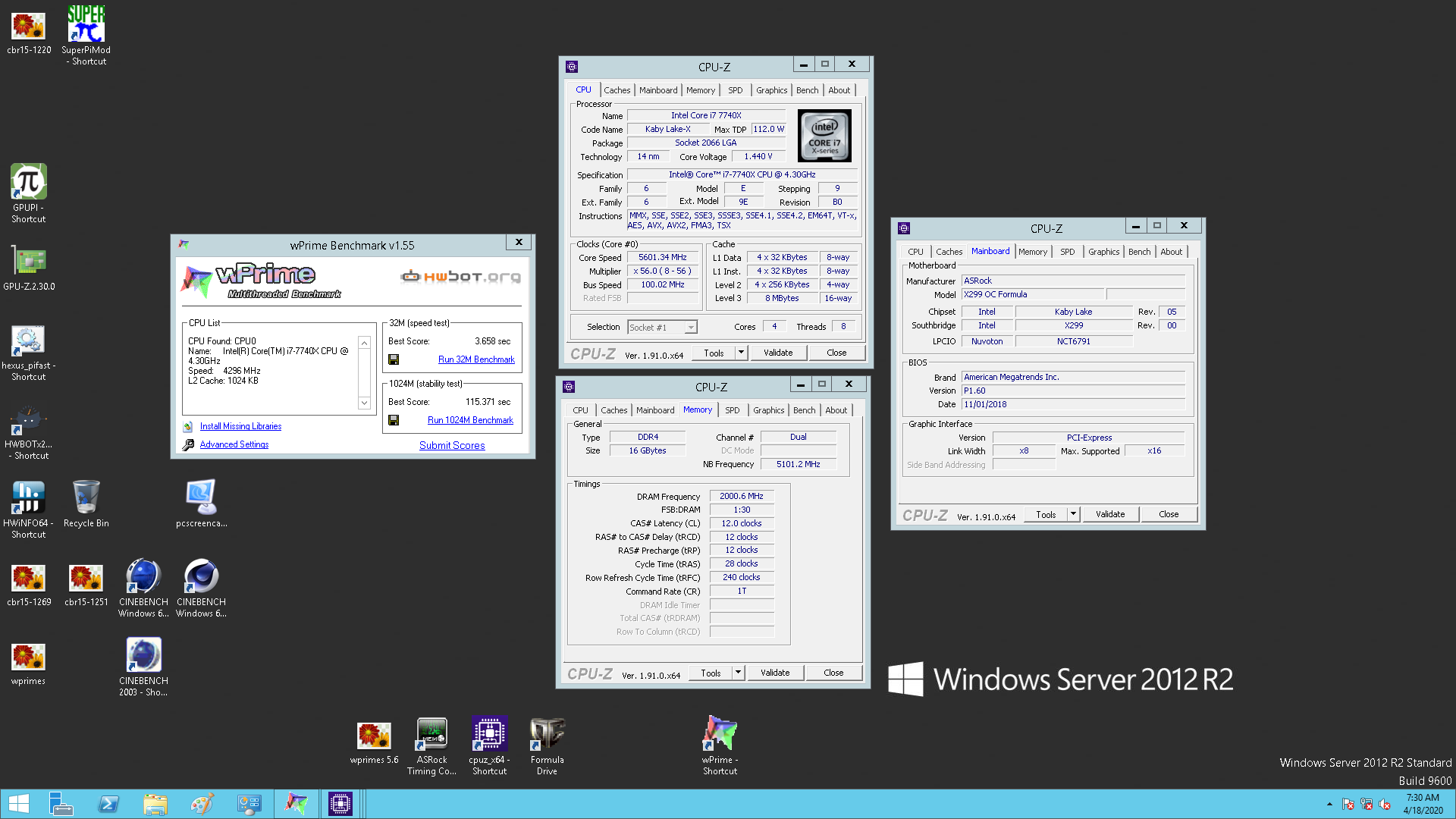Image resolution: width=1456 pixels, height=819 pixels.
Task: Switch to Caches tab in CPU-Z CPU window
Action: click(617, 90)
